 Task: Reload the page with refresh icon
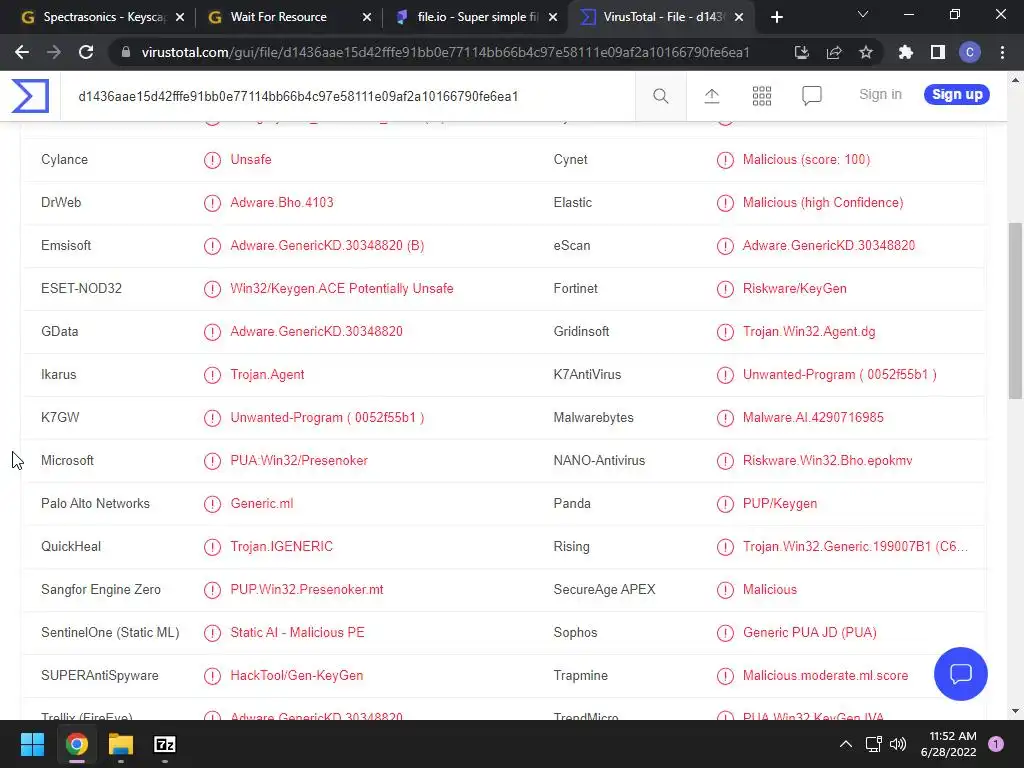[86, 52]
